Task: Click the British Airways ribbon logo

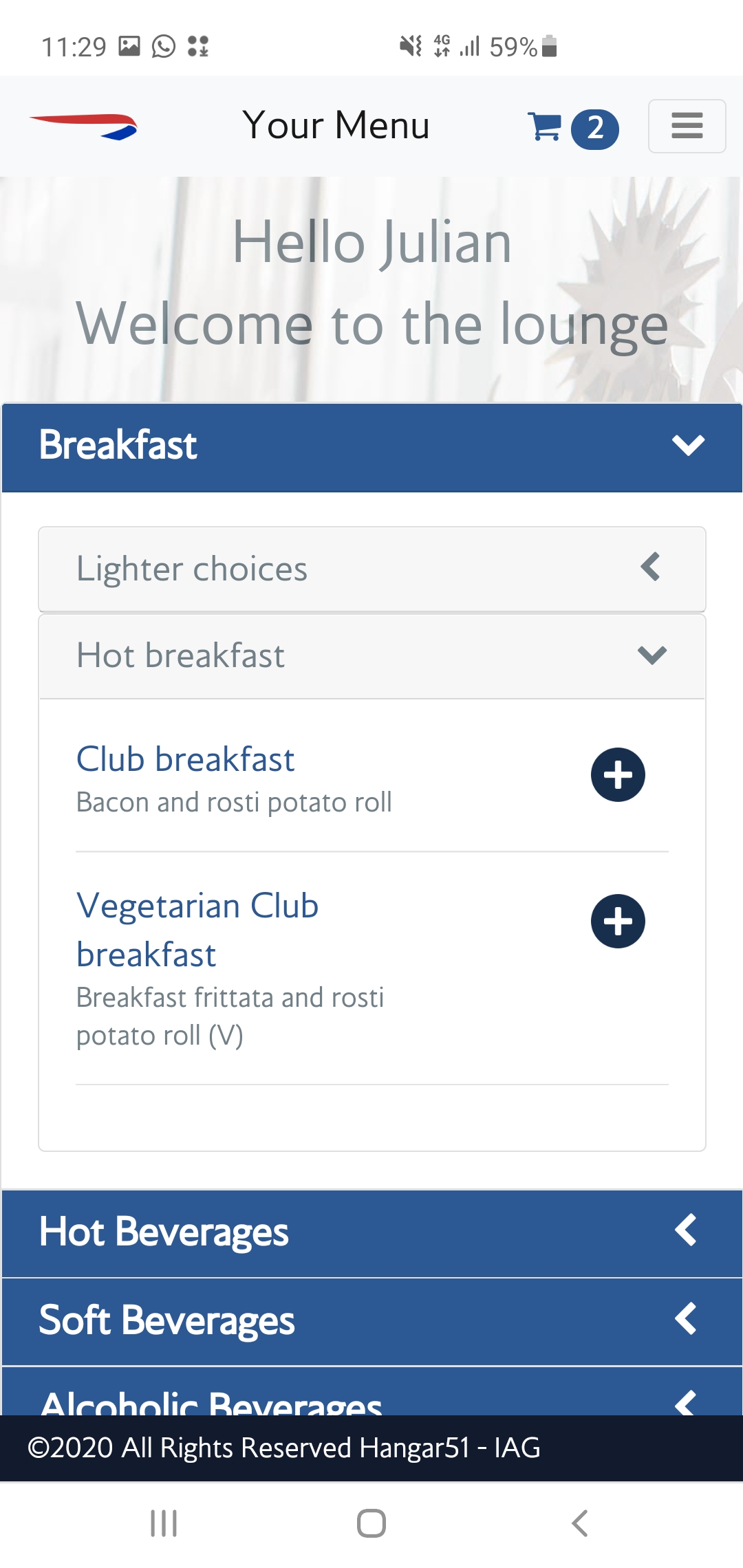Action: click(x=84, y=127)
